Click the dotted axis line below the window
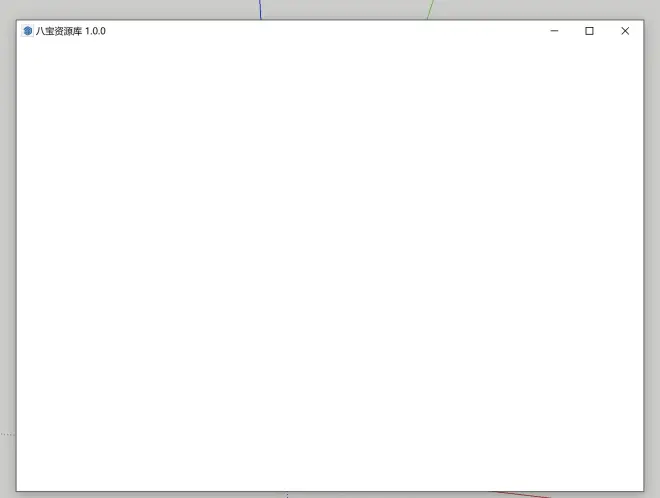Image resolution: width=660 pixels, height=498 pixels. point(287,495)
